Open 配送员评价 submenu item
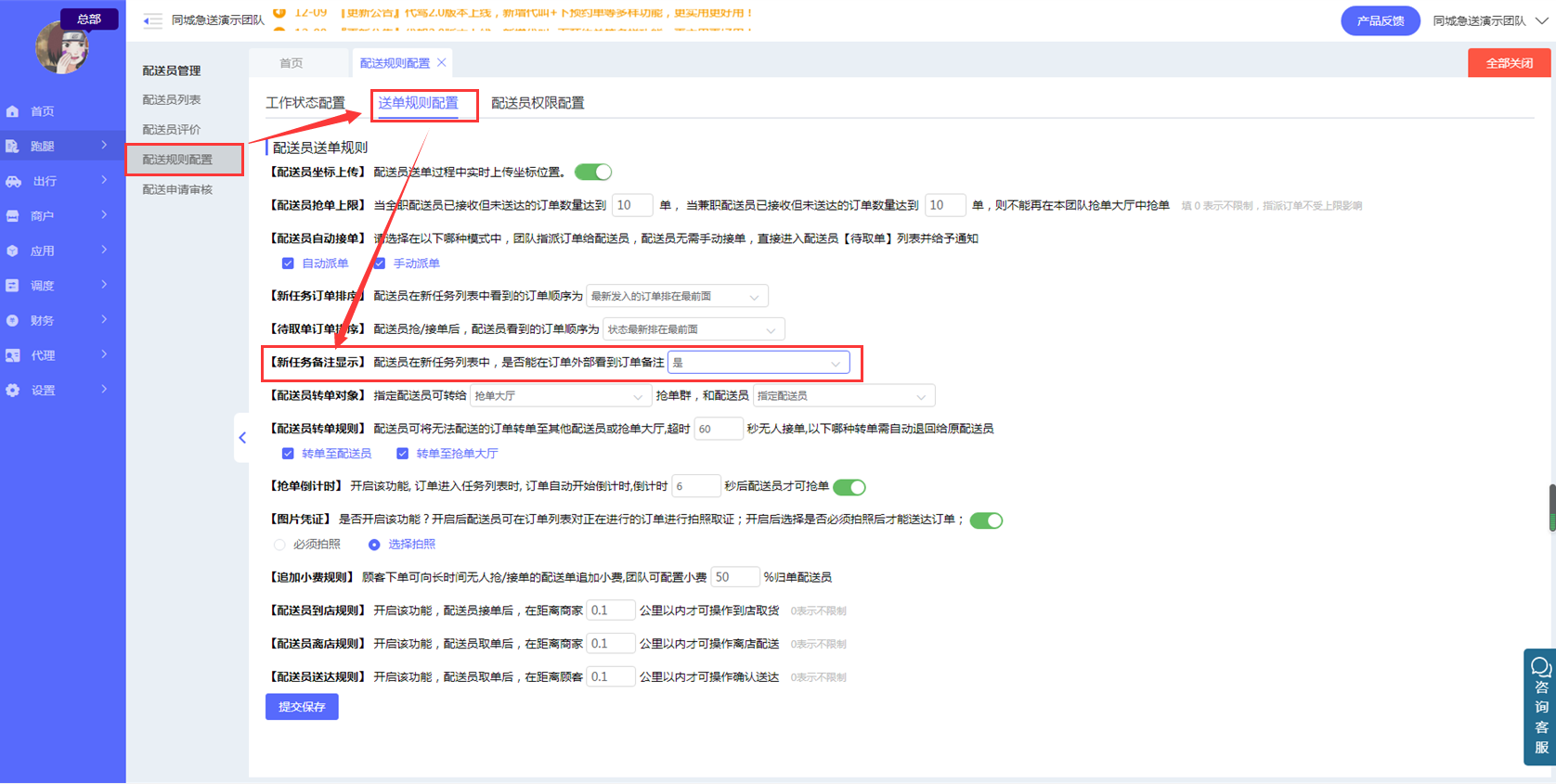 tap(172, 130)
